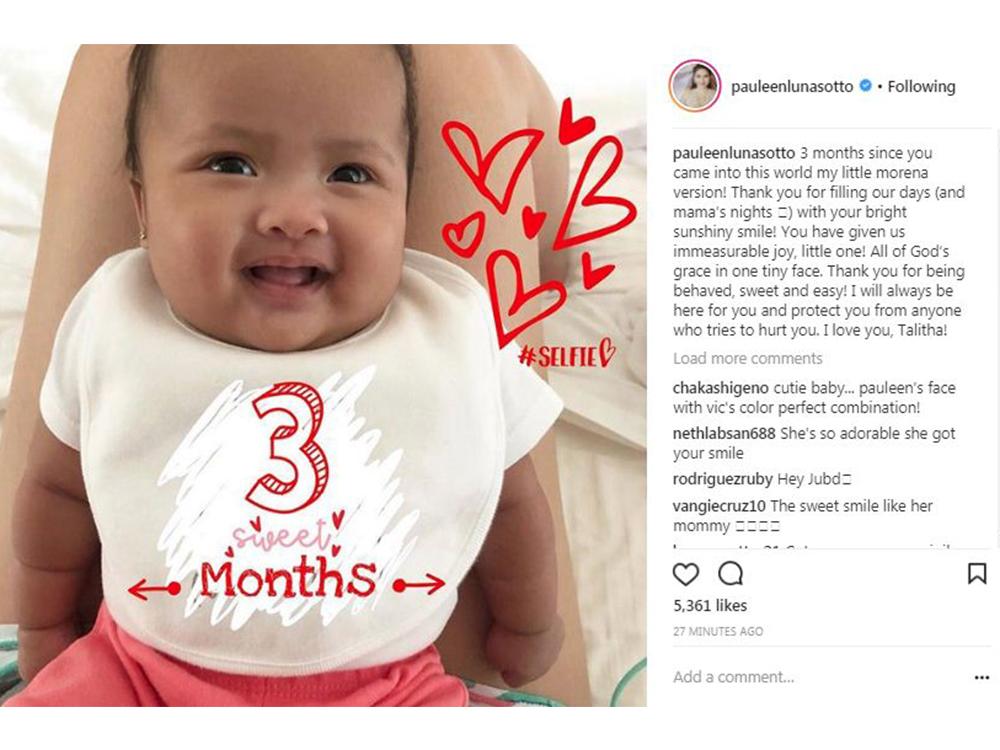1000x750 pixels.
Task: Click the baby photo in the post
Action: (x=323, y=375)
